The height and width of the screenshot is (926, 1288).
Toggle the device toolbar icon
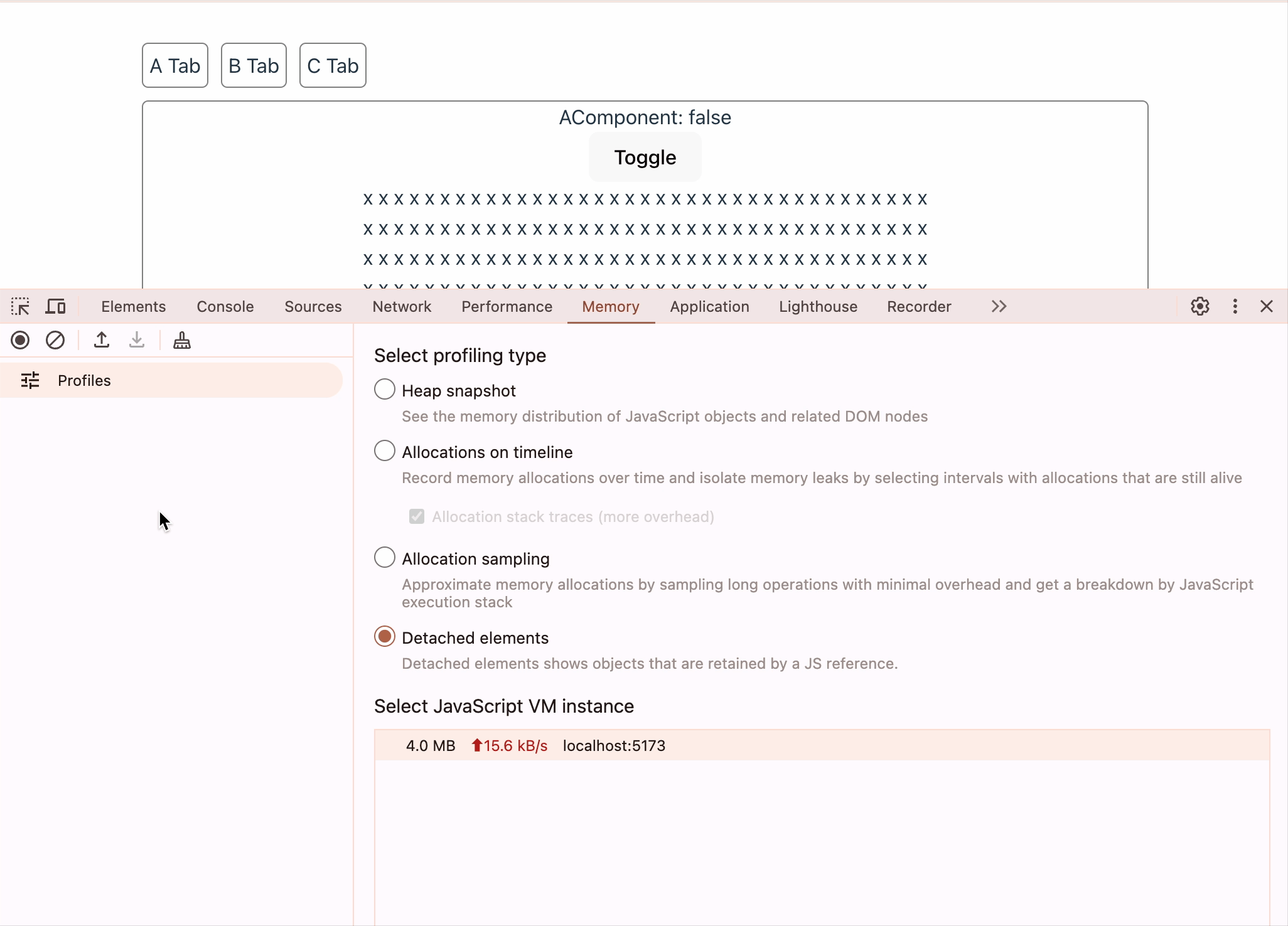(x=56, y=307)
